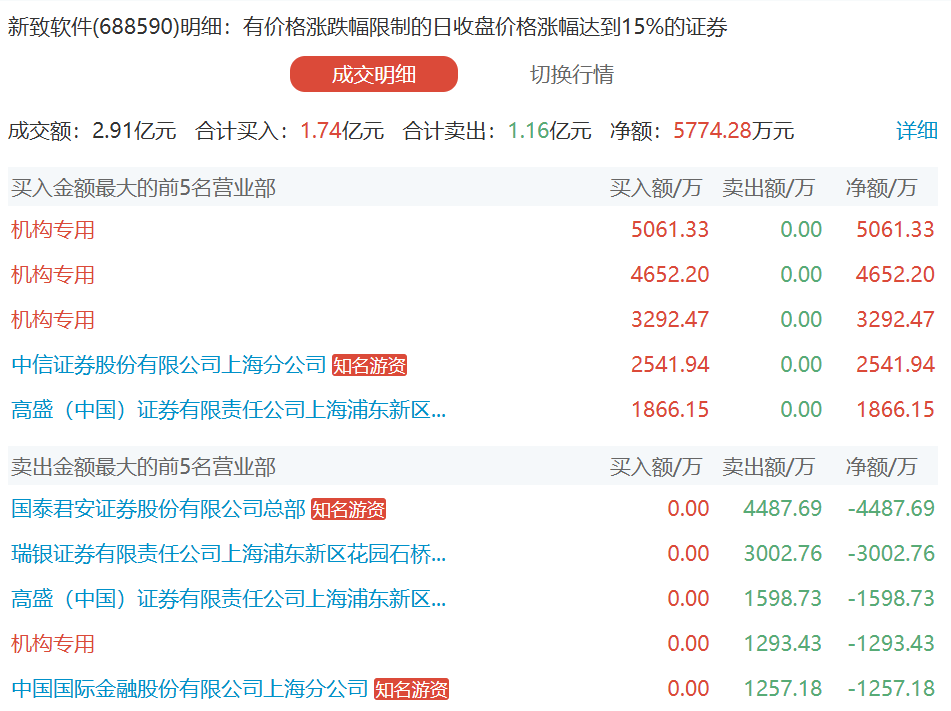
Task: Open 国泰君安证券股份有限公司总部 link
Action: tap(158, 509)
